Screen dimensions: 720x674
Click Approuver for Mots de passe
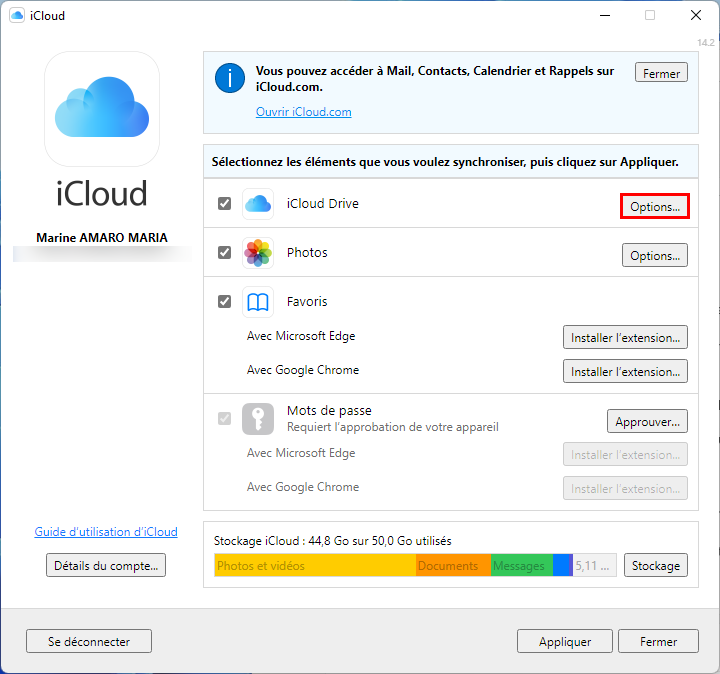point(647,421)
